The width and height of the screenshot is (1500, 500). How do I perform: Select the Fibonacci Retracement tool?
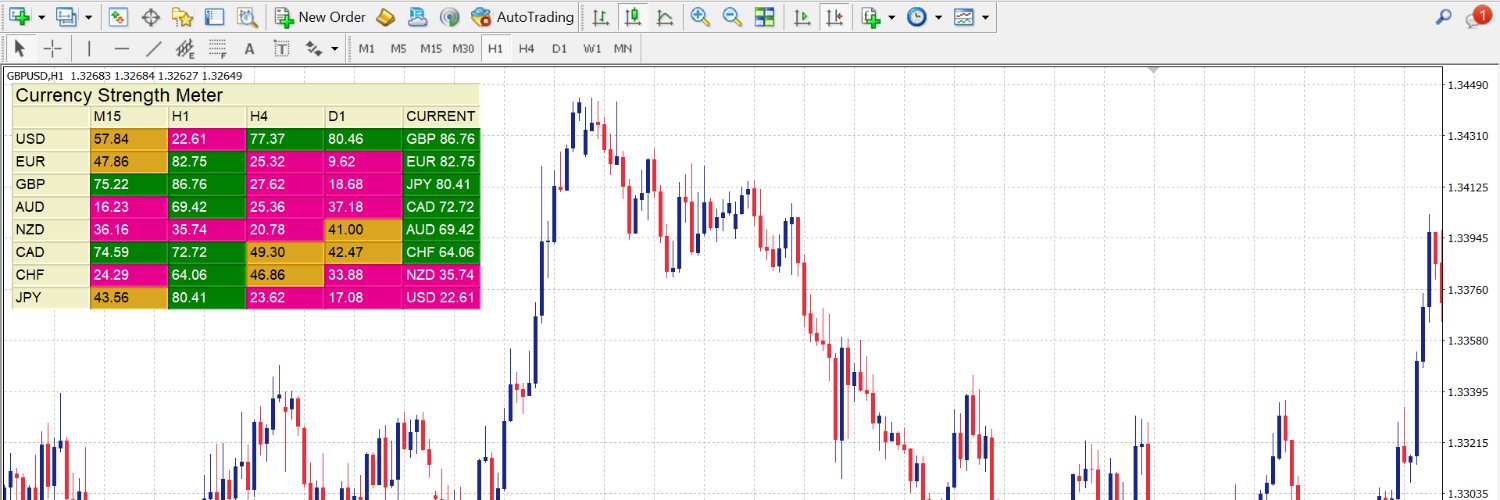[x=218, y=48]
